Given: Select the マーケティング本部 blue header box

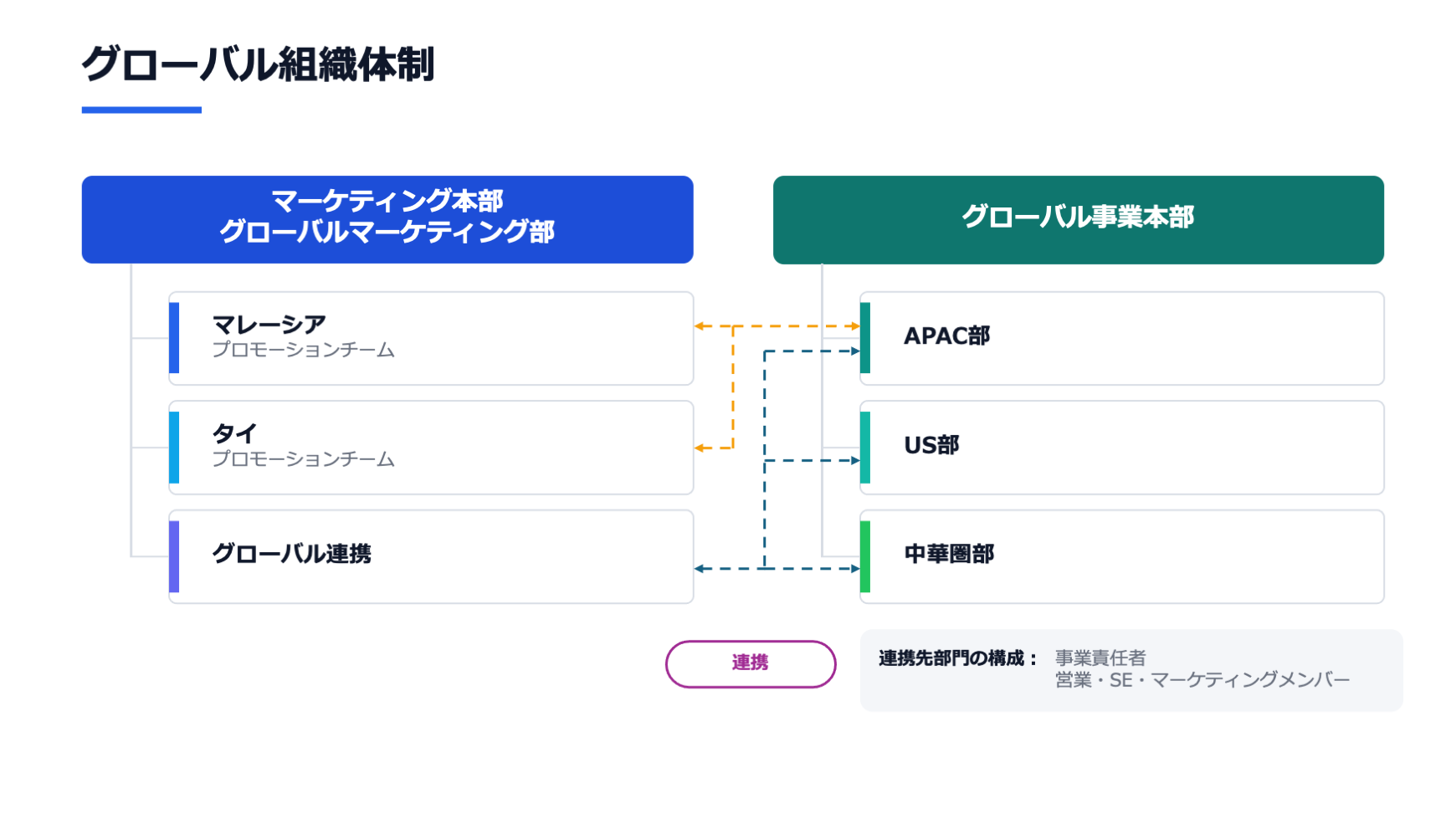Looking at the screenshot, I should 387,219.
